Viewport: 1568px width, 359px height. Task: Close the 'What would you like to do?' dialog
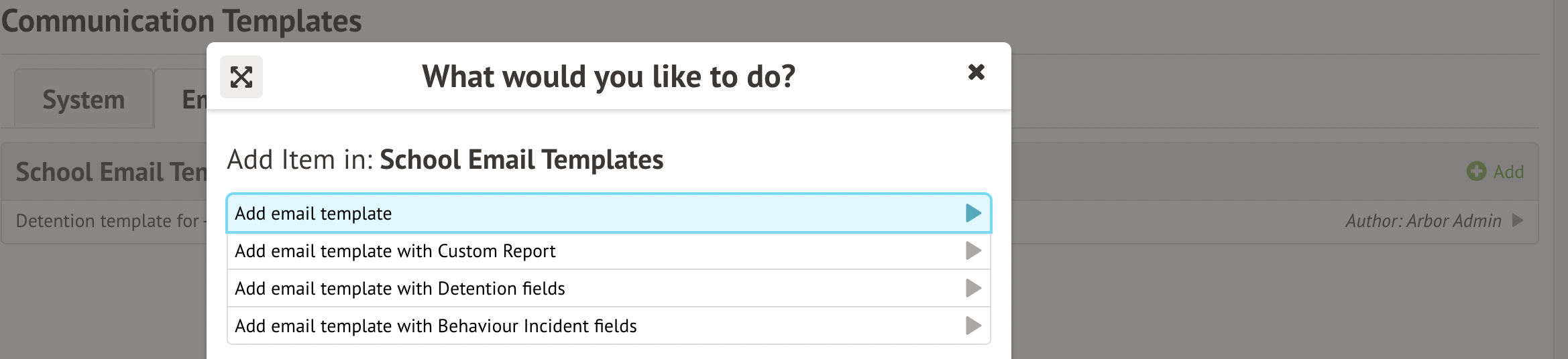[976, 72]
